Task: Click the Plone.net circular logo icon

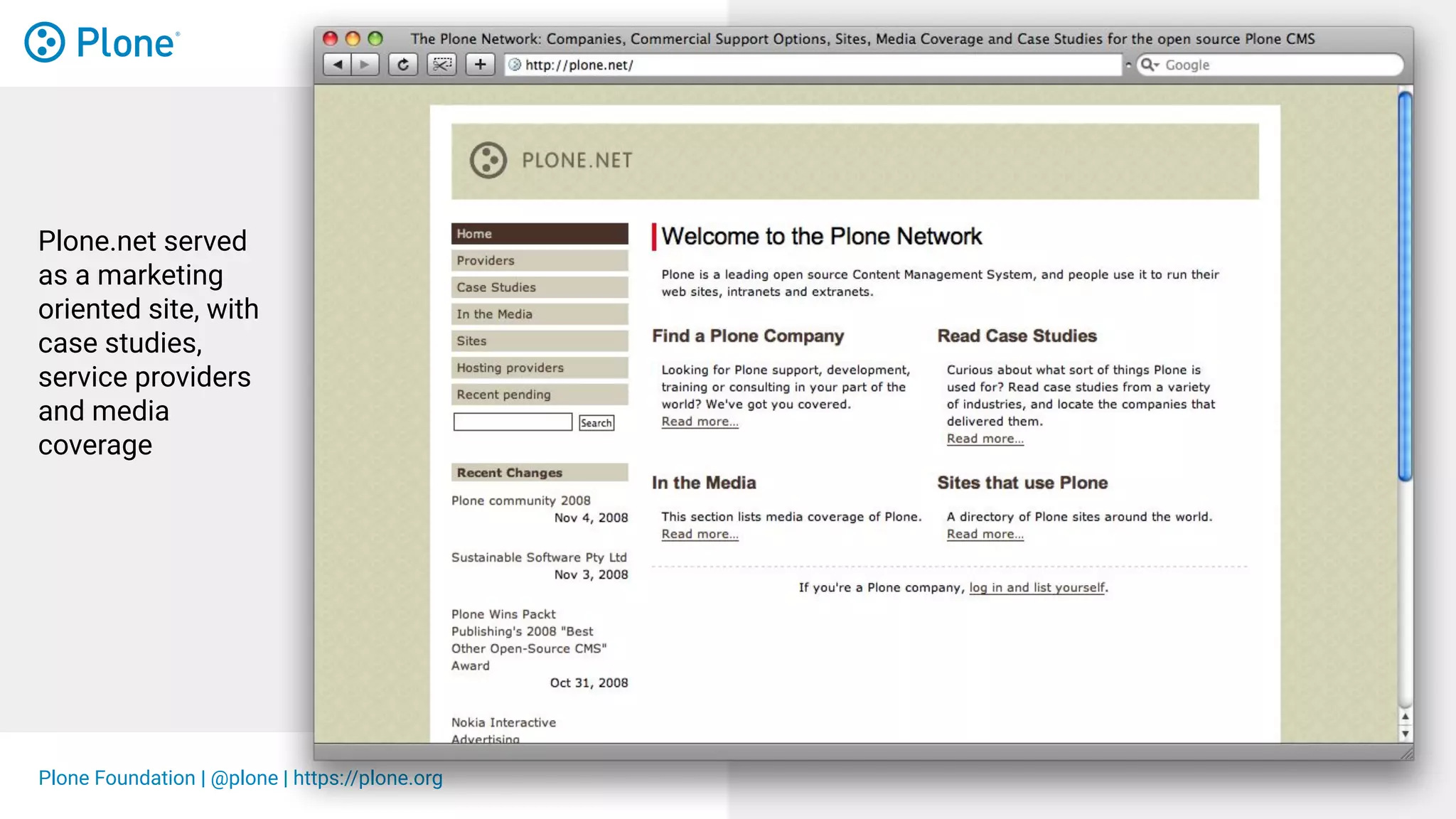Action: [488, 160]
